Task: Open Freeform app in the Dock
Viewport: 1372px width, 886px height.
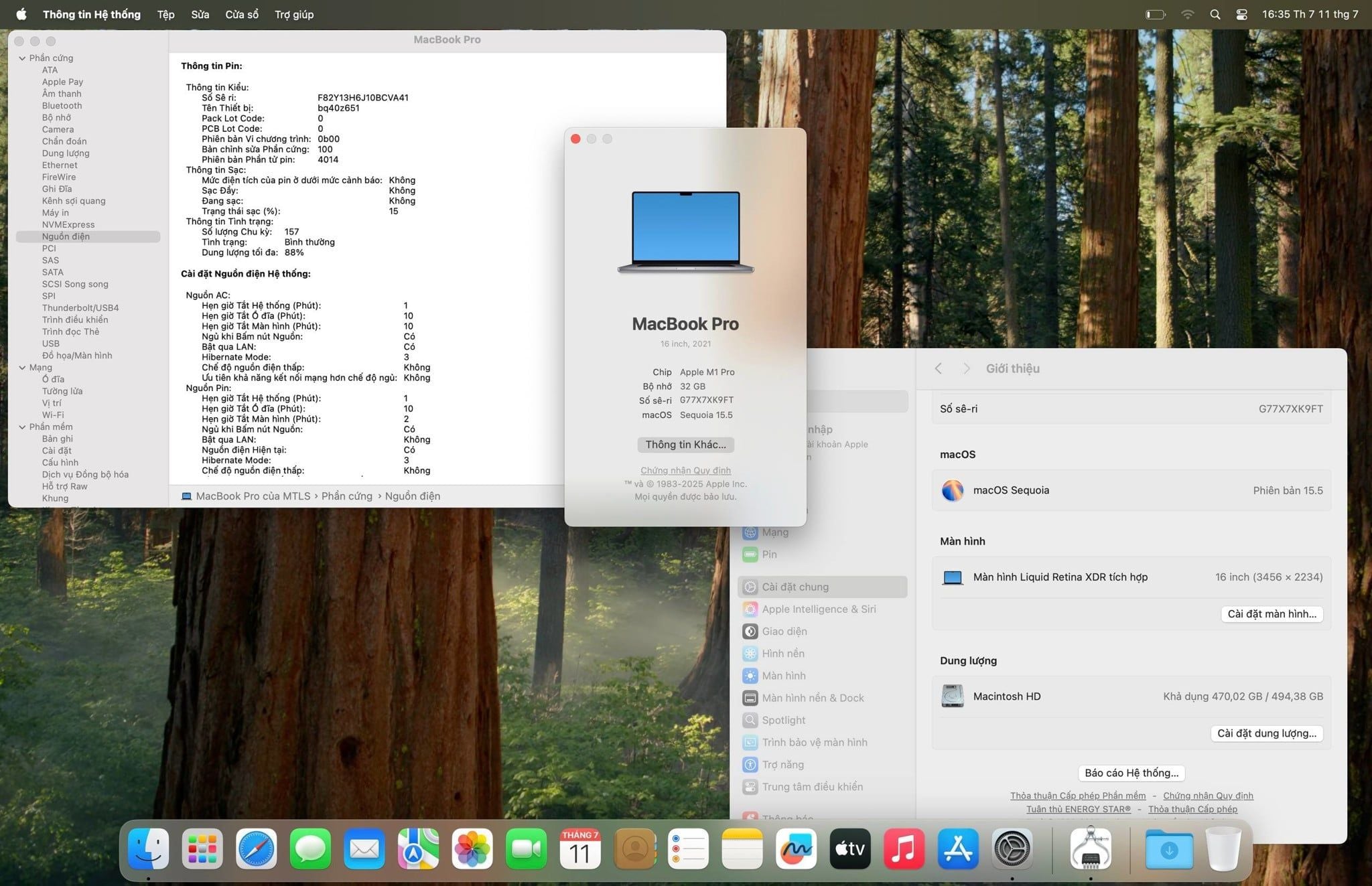Action: 796,848
